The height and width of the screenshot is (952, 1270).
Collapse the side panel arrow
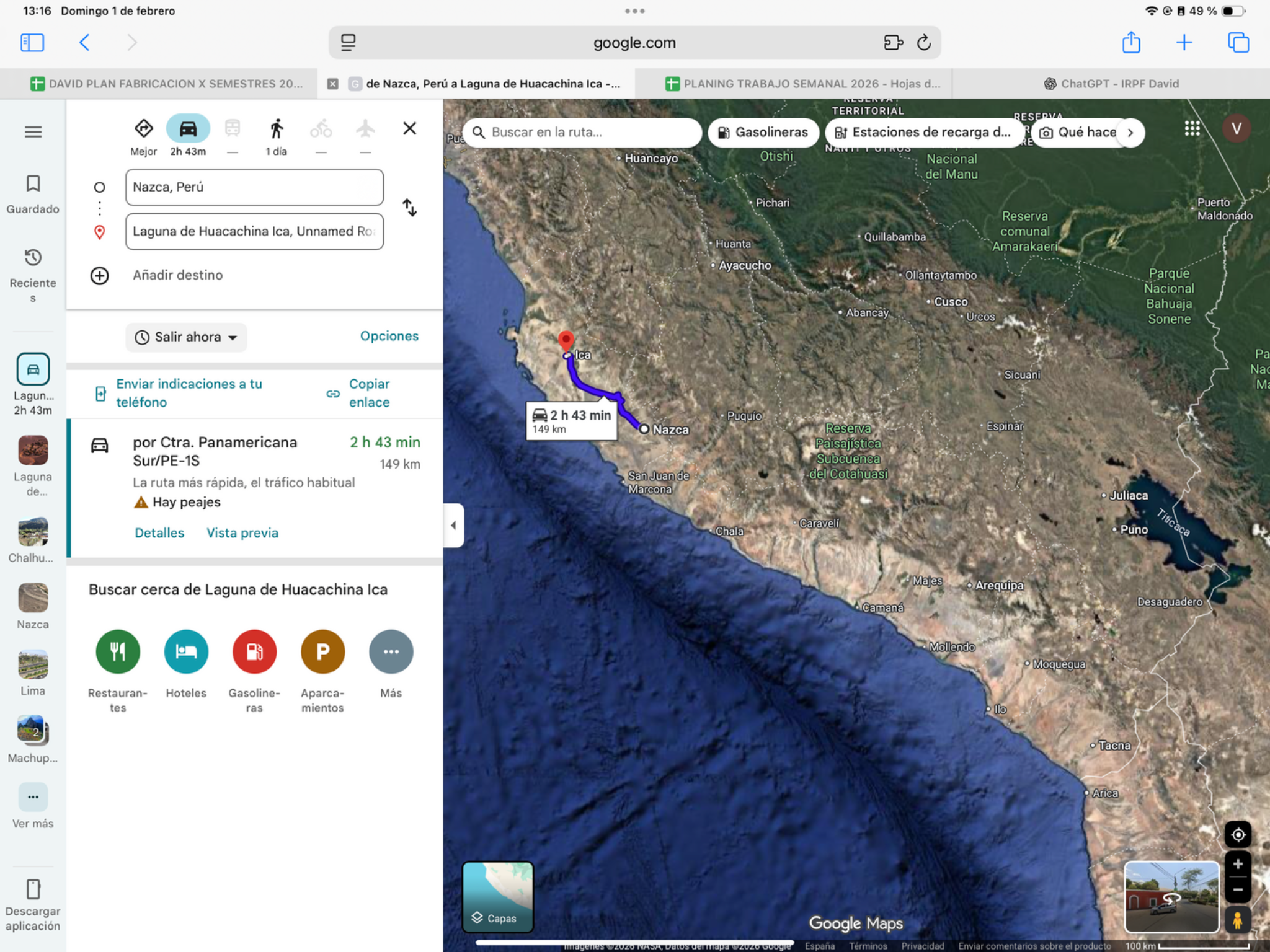tap(453, 526)
